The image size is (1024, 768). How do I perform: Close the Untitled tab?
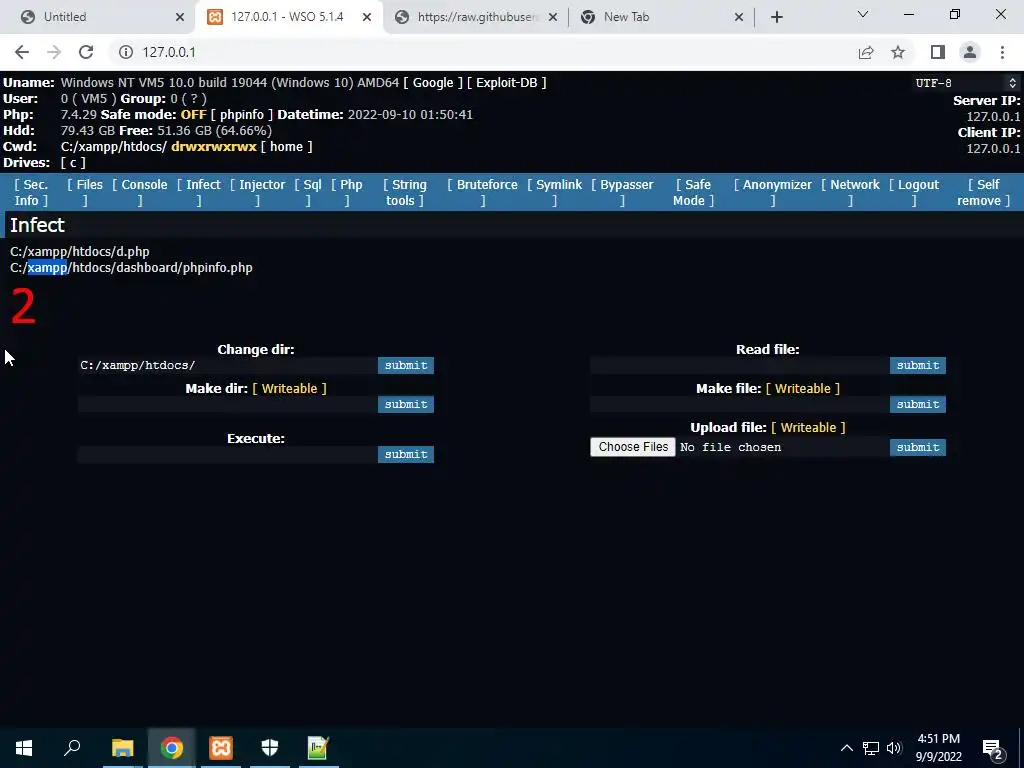pos(180,17)
